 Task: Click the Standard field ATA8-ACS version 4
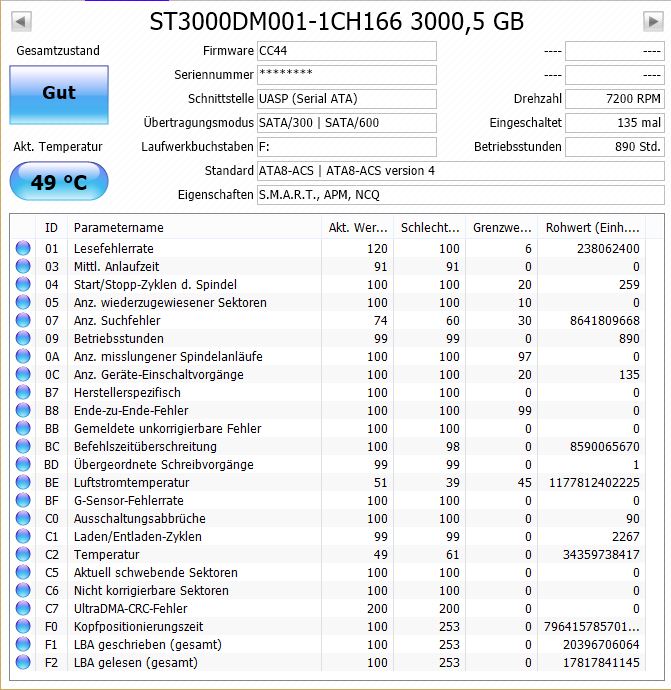461,171
